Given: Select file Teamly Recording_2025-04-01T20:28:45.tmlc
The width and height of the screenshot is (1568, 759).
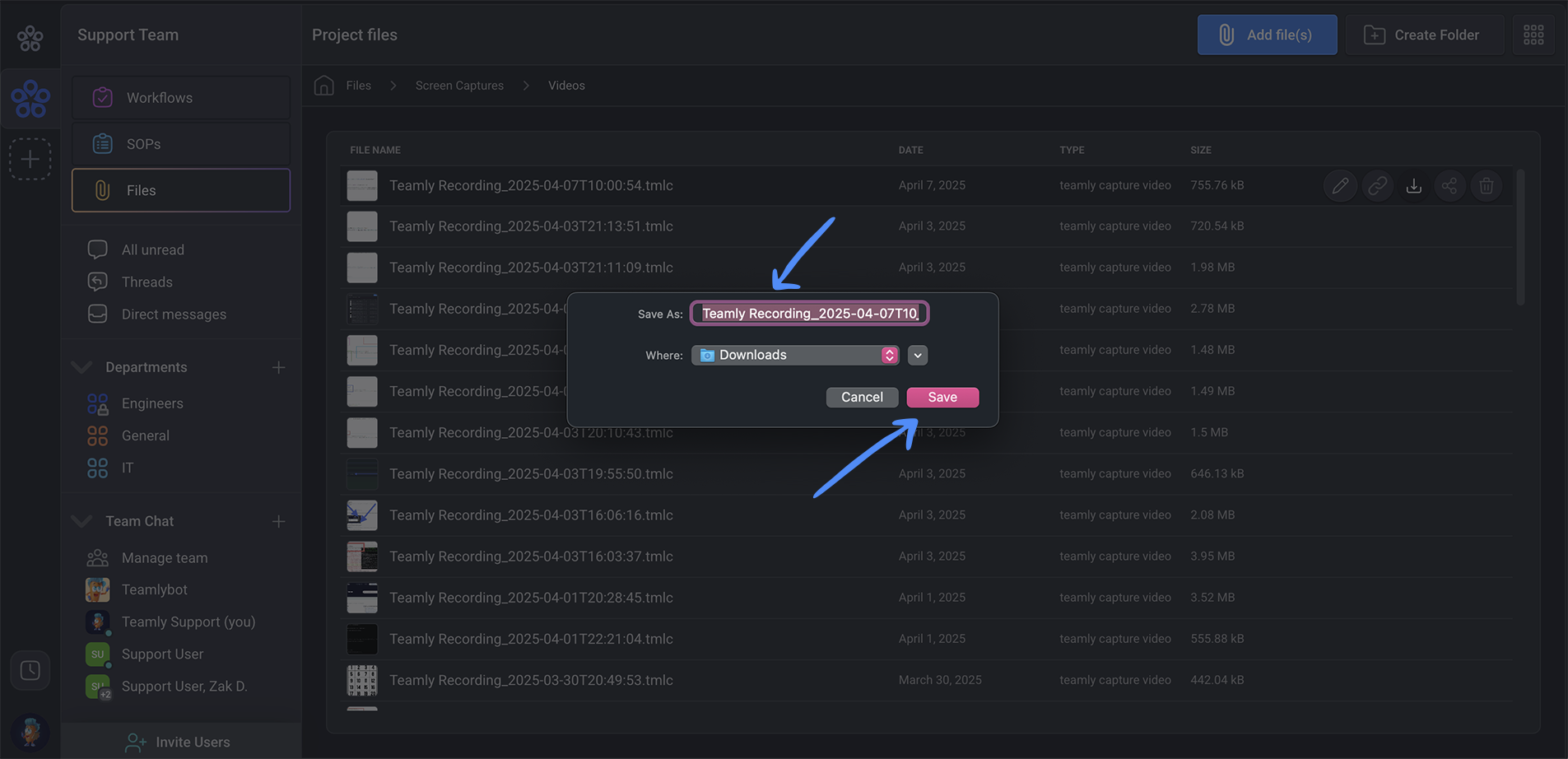Looking at the screenshot, I should [531, 598].
